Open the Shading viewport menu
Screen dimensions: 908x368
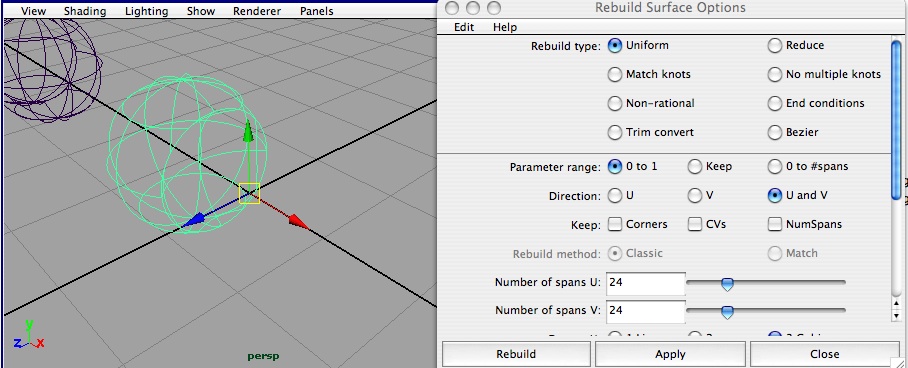85,11
